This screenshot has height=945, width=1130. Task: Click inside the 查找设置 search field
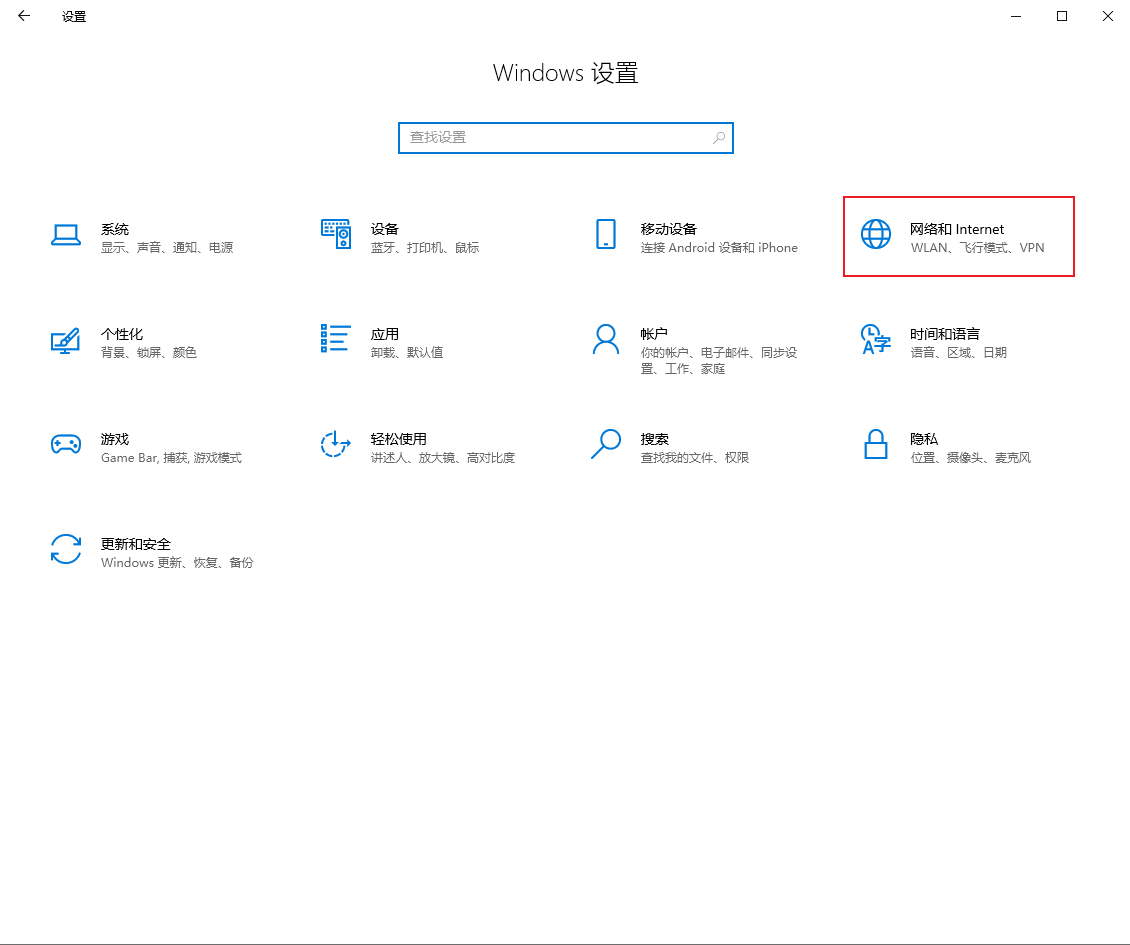pyautogui.click(x=566, y=138)
